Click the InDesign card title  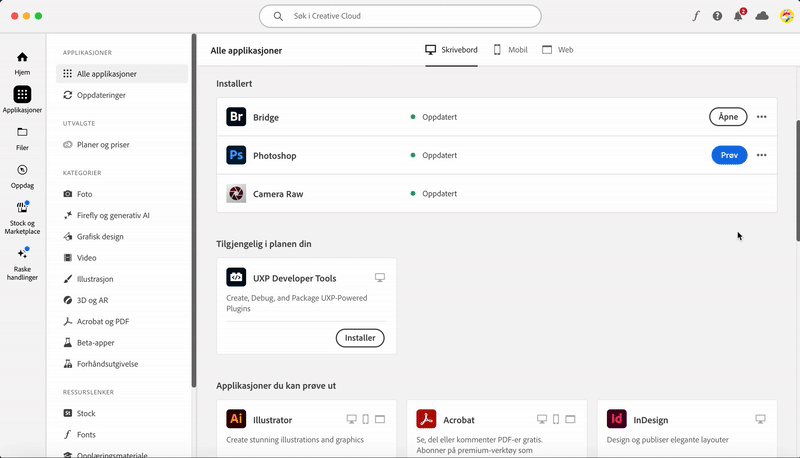(x=651, y=420)
